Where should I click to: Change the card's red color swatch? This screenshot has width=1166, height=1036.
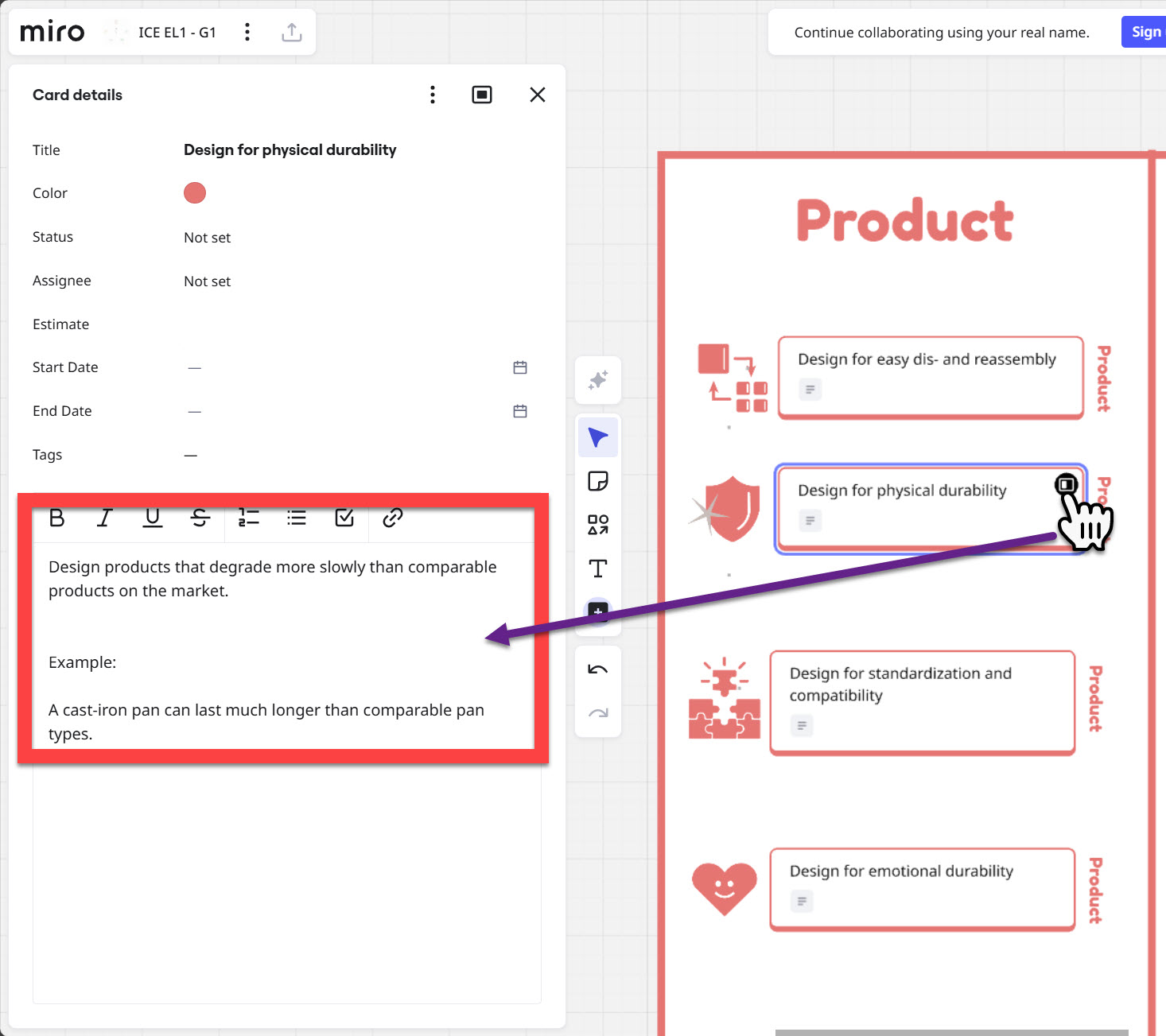[x=195, y=193]
